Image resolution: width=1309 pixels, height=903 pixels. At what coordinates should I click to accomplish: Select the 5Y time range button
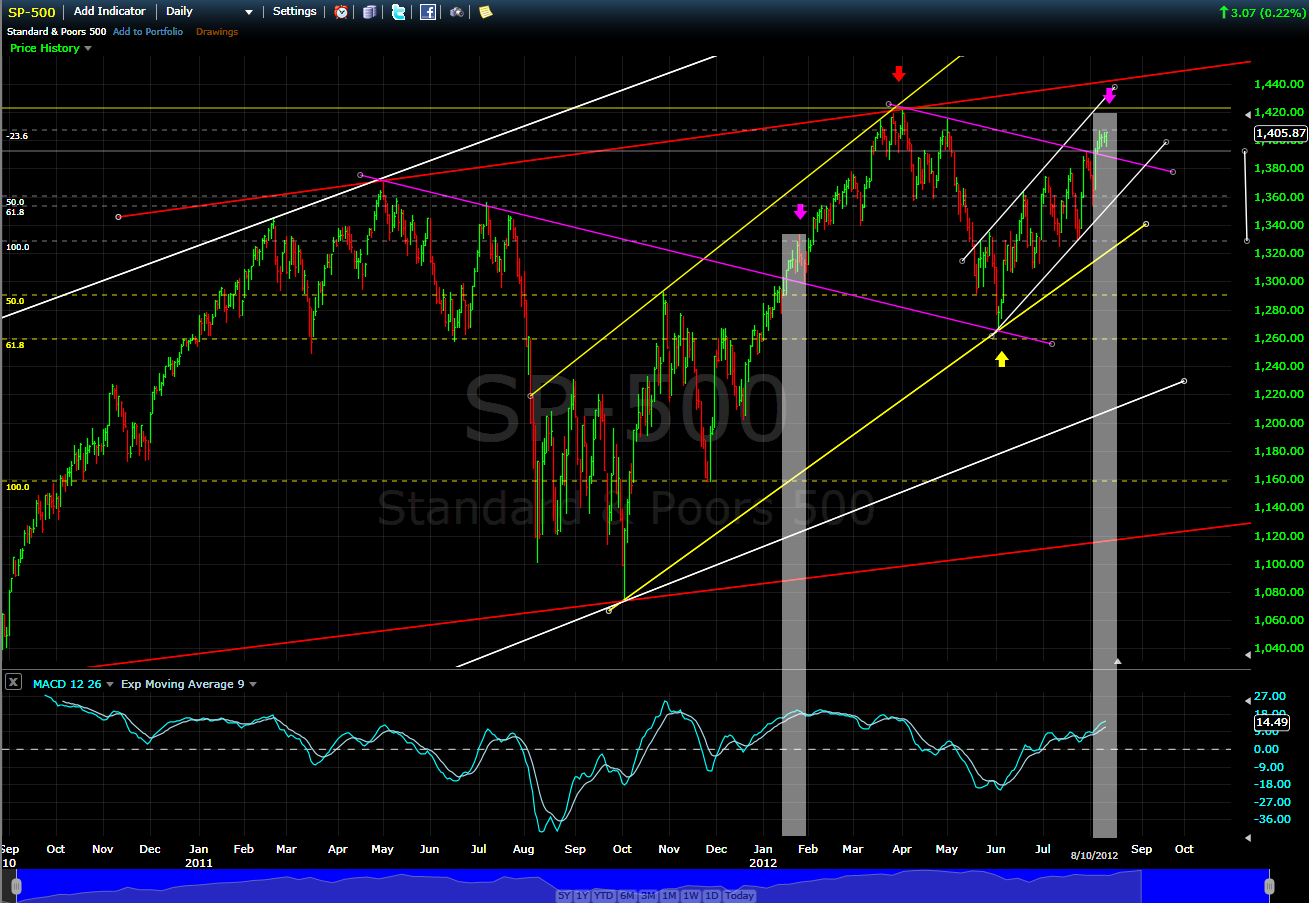pos(566,895)
